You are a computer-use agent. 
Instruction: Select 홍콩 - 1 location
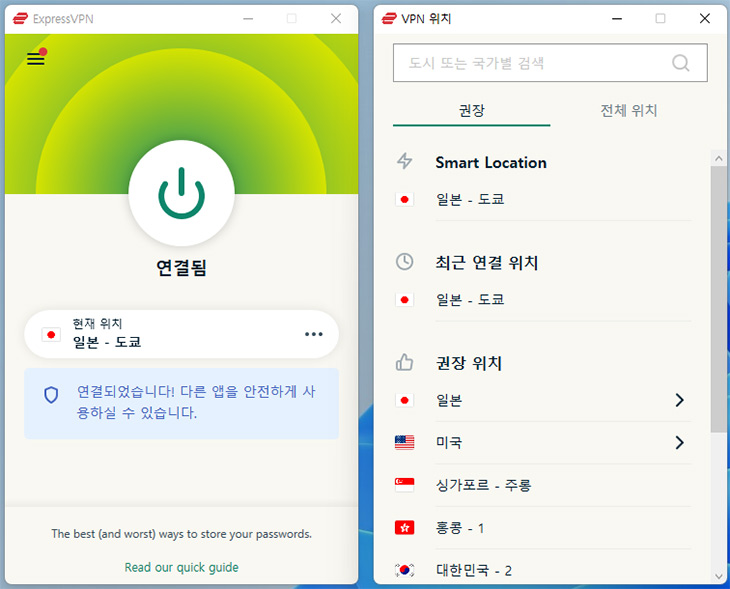click(x=542, y=528)
